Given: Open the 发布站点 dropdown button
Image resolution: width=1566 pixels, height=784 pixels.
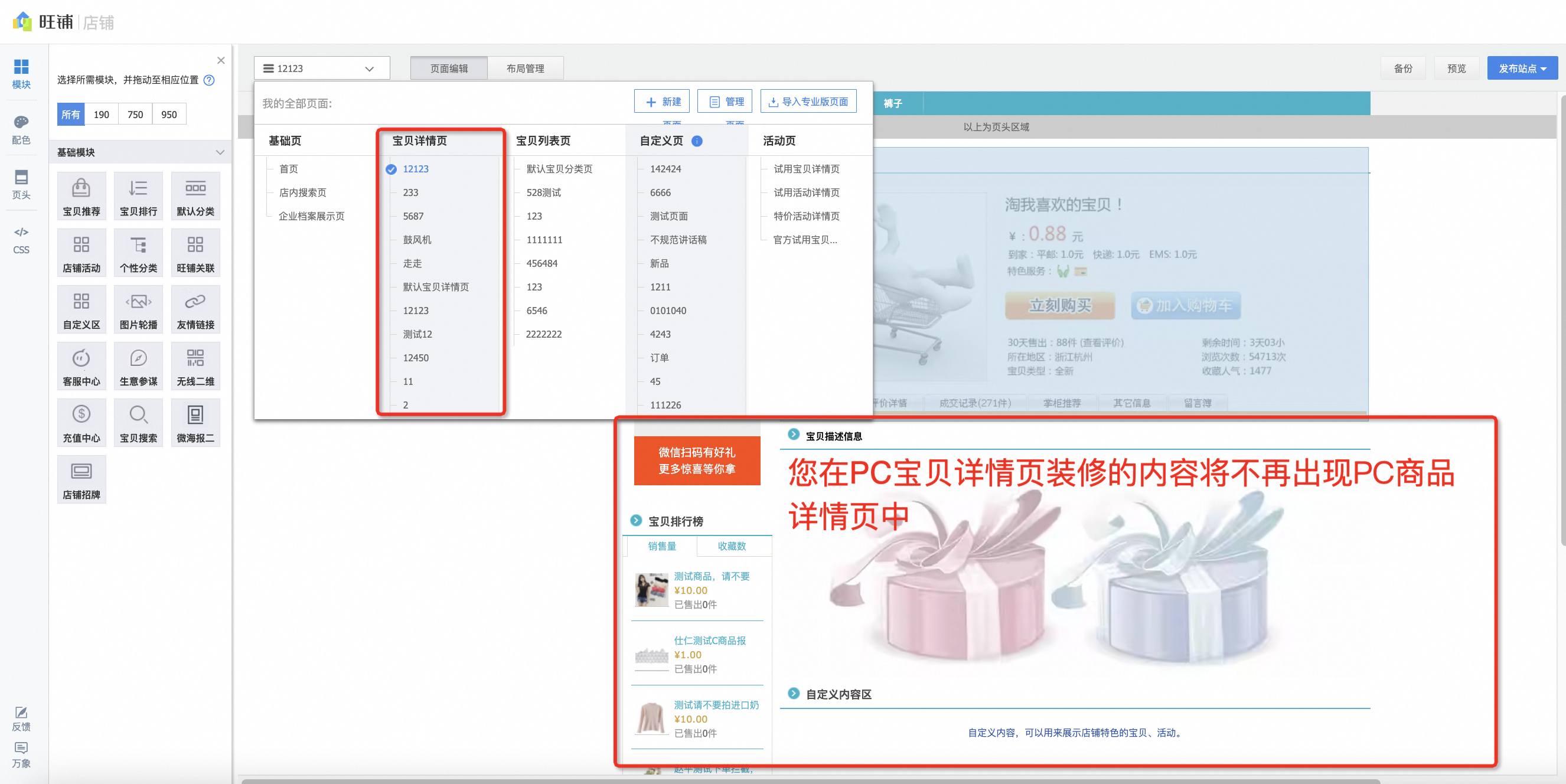Looking at the screenshot, I should coord(1522,68).
